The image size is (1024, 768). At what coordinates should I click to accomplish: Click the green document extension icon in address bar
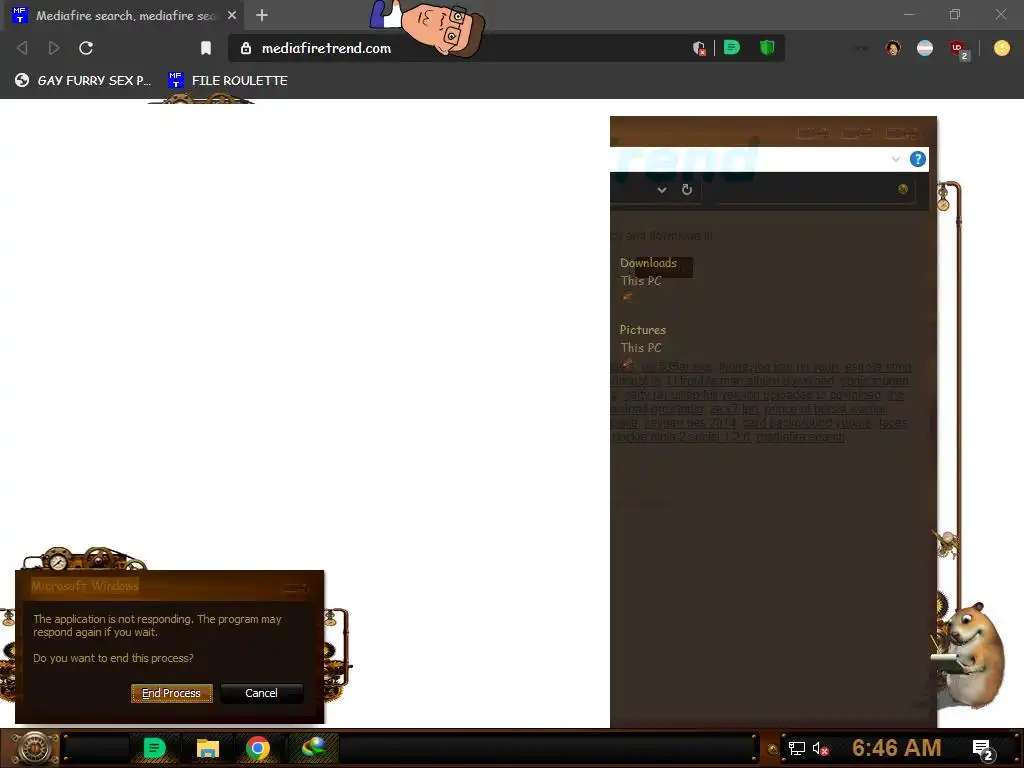(731, 47)
